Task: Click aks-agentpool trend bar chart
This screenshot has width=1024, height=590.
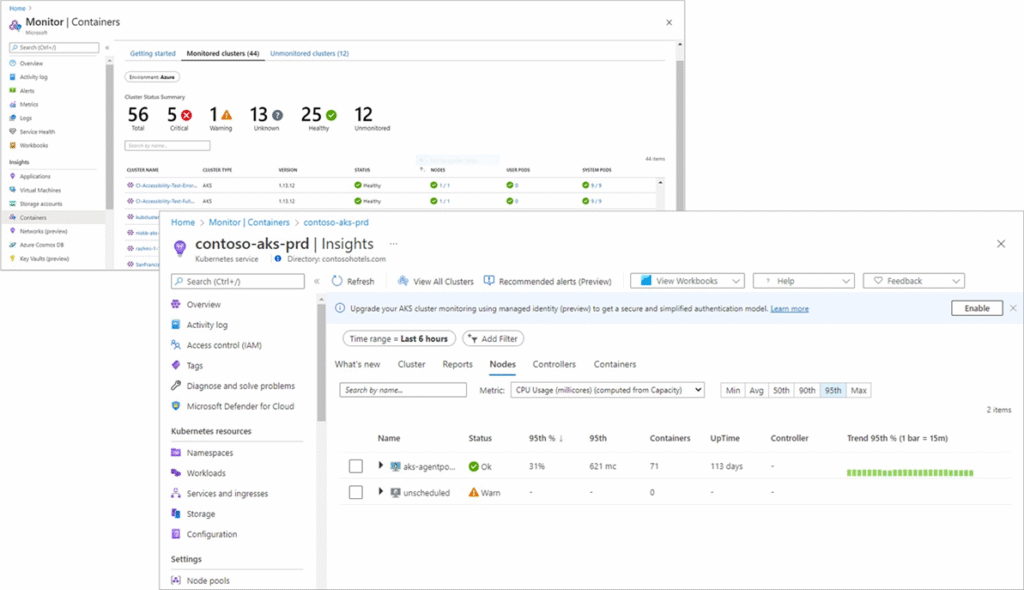Action: [x=910, y=472]
